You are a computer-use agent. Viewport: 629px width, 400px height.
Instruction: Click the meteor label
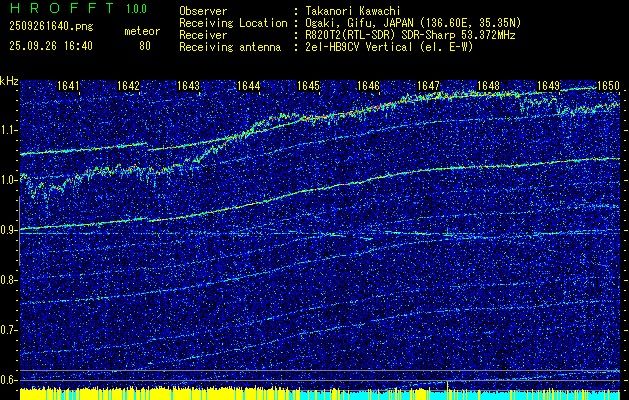[142, 31]
